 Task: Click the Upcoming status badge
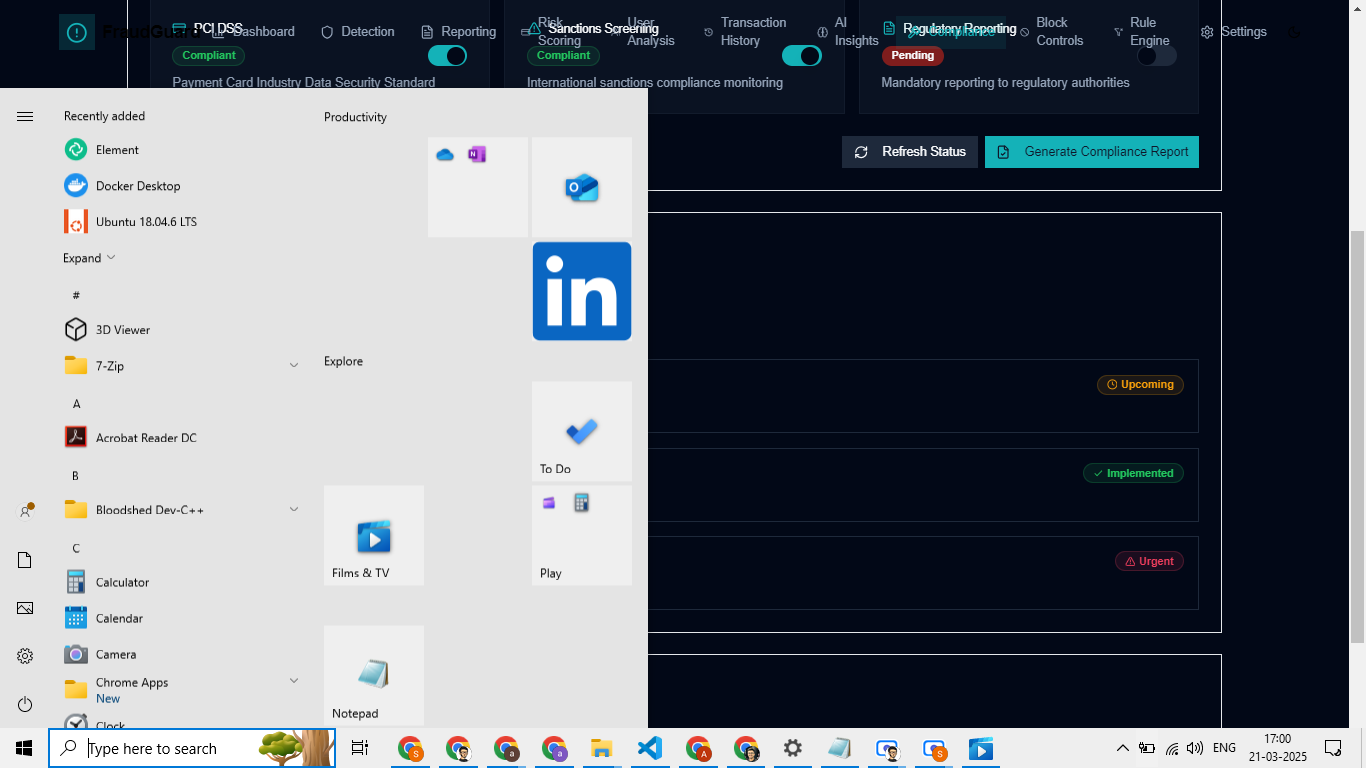pos(1140,385)
